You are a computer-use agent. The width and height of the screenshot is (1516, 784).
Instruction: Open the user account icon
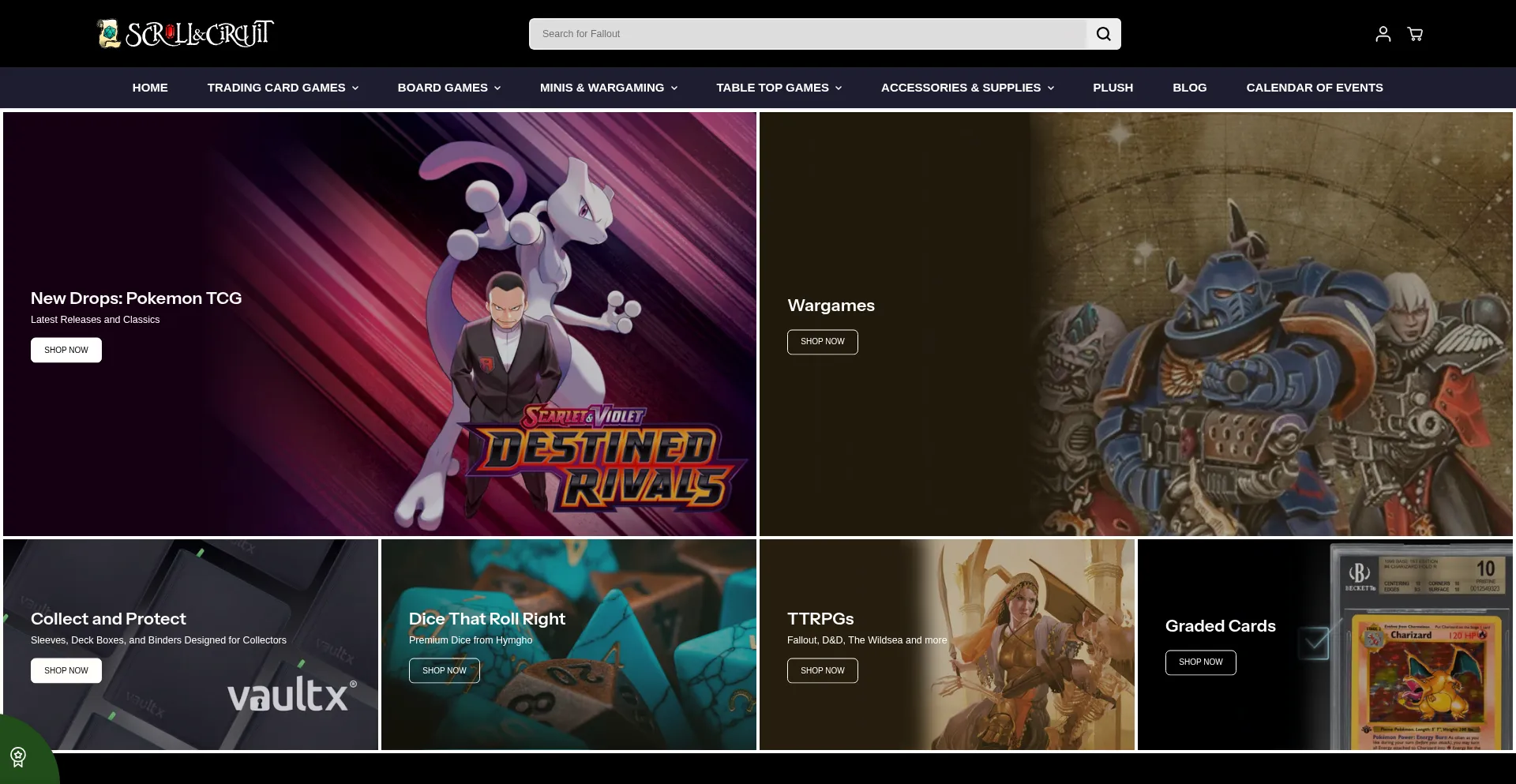click(1383, 34)
